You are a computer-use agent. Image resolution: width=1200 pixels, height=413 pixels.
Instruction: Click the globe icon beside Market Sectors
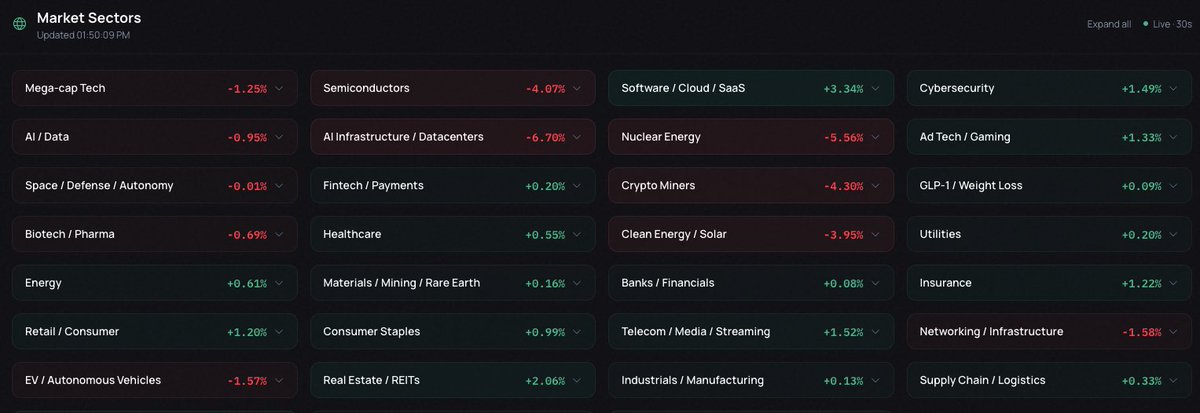coord(20,24)
